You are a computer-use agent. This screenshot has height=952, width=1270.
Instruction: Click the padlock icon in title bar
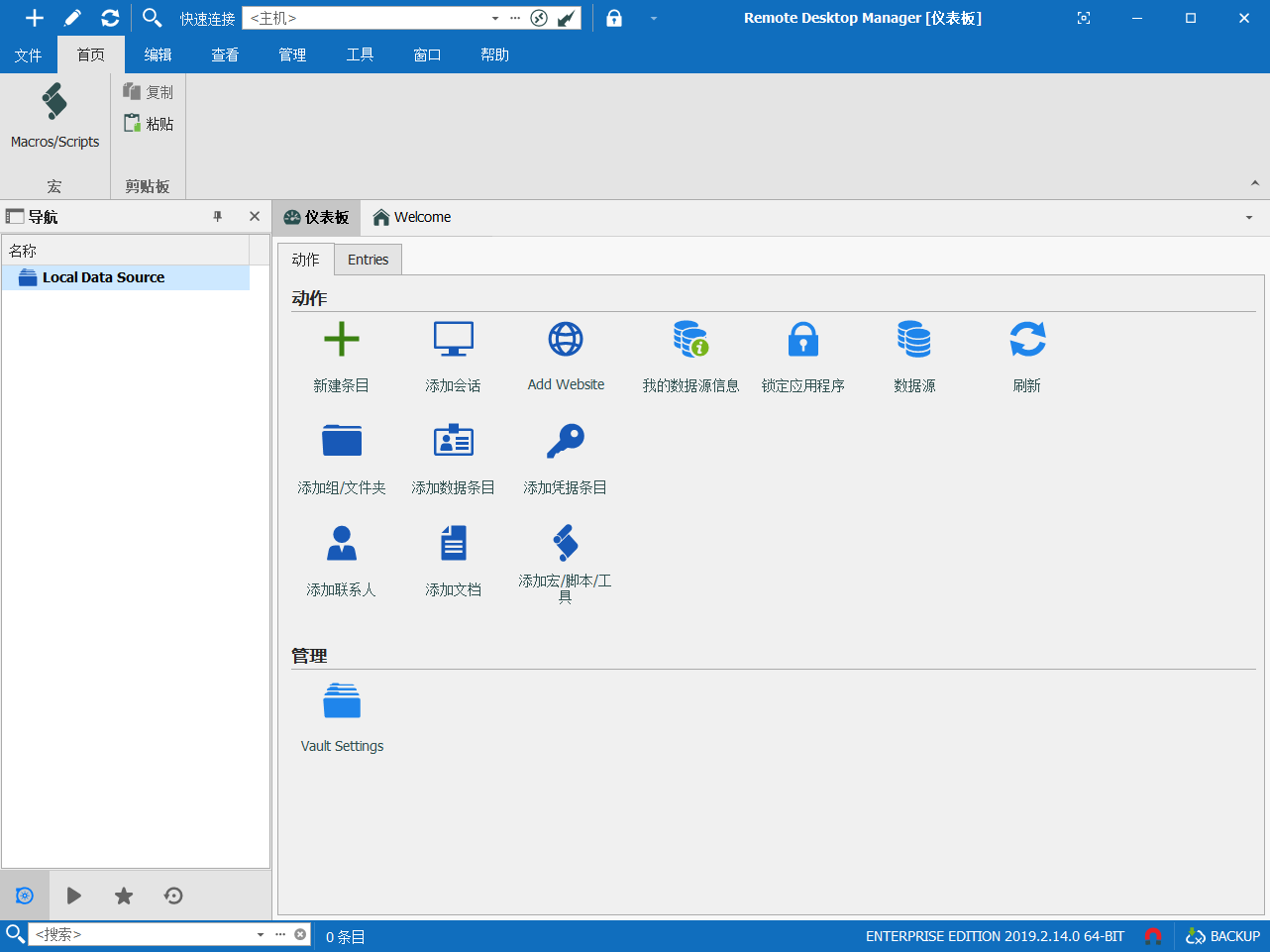pos(614,18)
